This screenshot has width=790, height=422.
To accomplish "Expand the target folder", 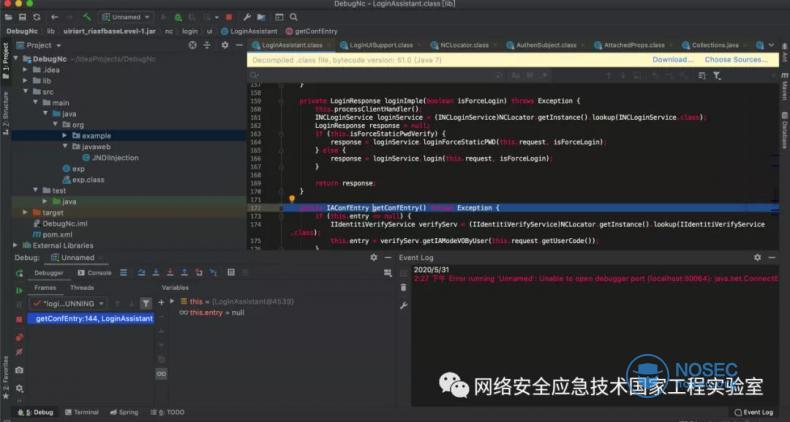I will 25,213.
